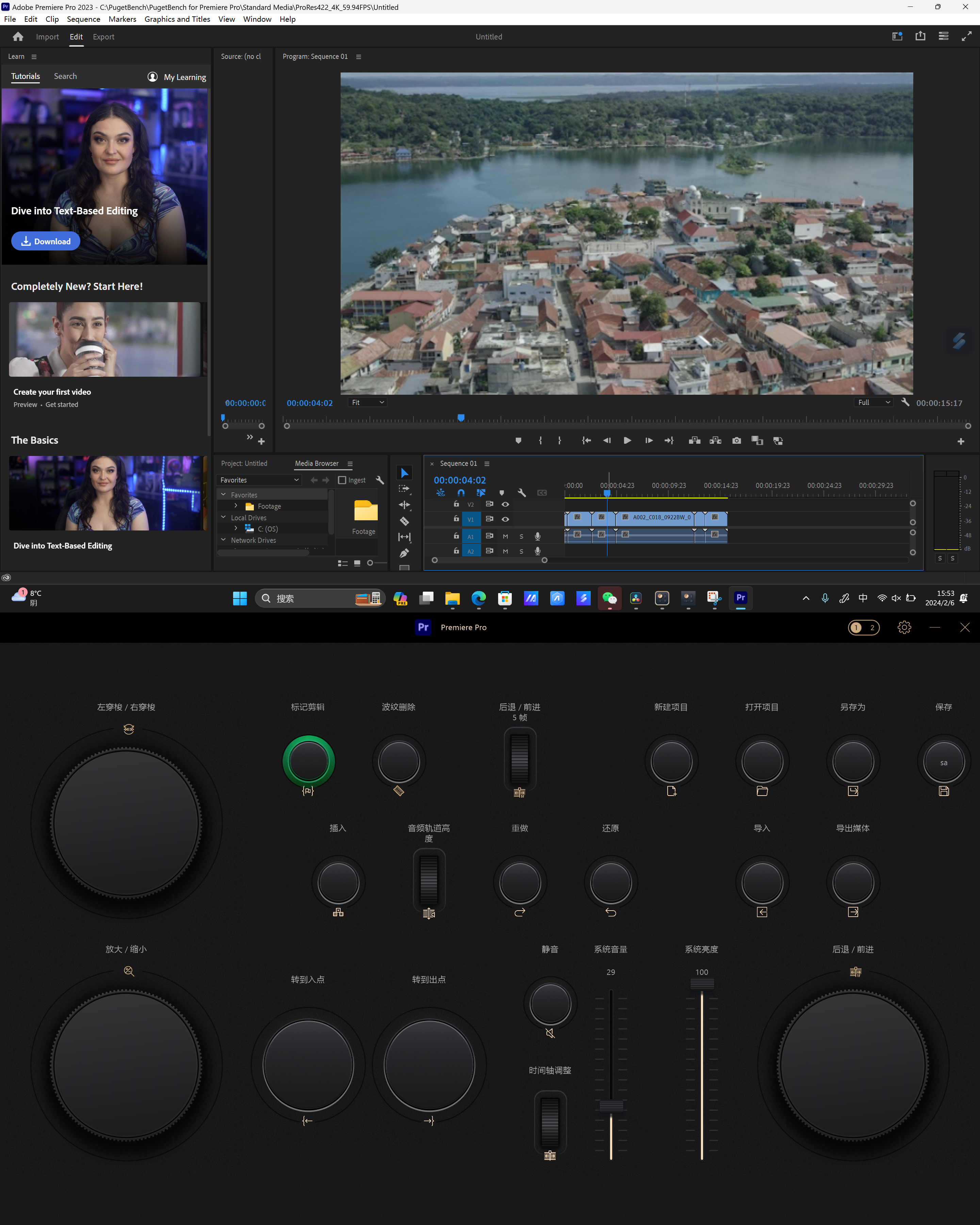Screen dimensions: 980x1225
Task: Collapse the Favorites tree group
Action: 223,494
